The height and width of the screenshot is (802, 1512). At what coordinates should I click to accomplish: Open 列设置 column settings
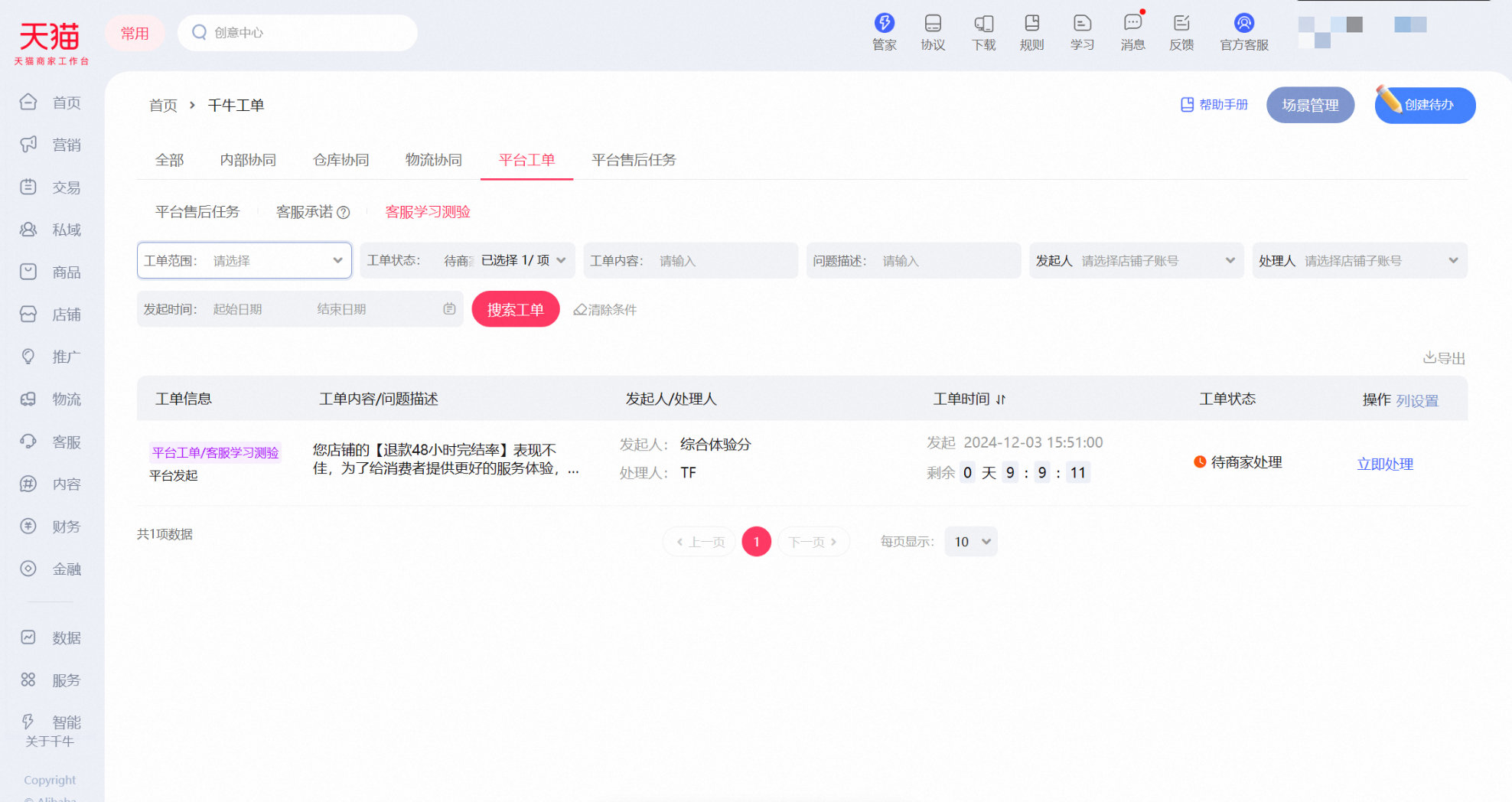pyautogui.click(x=1417, y=400)
